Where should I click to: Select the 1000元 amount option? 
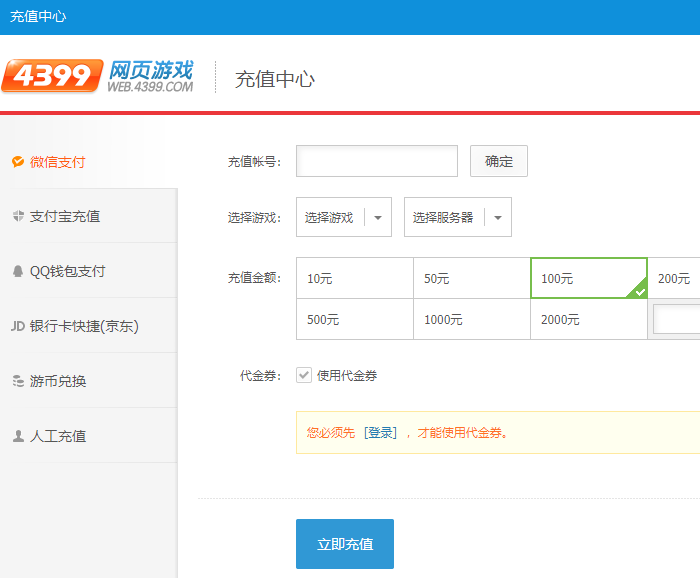tap(472, 319)
